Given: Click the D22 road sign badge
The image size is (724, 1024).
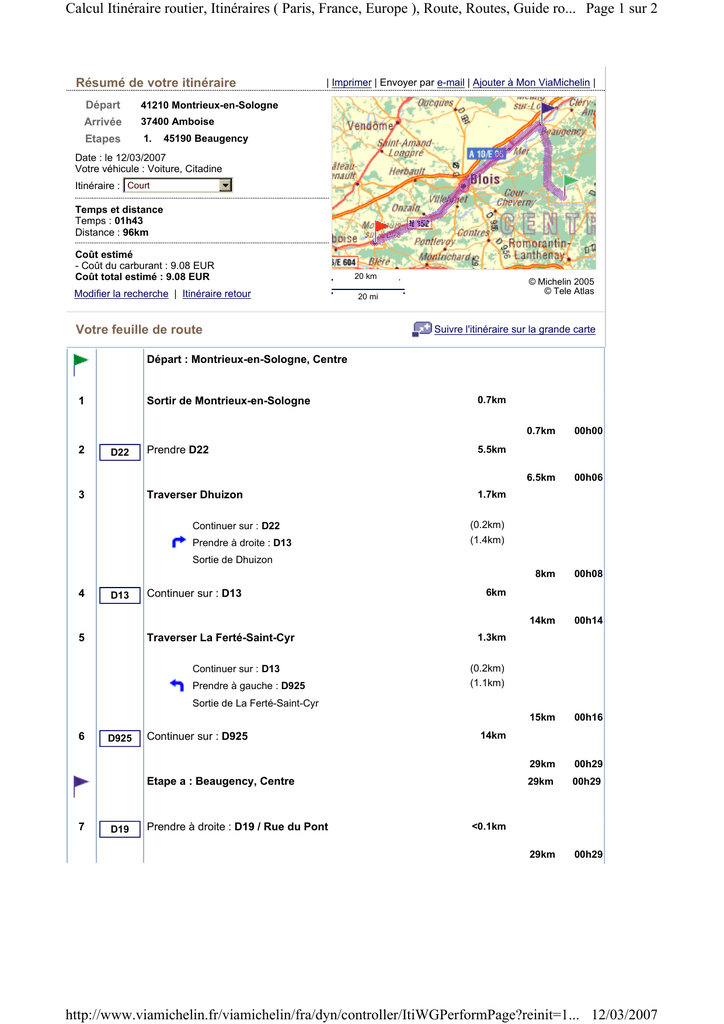Looking at the screenshot, I should [x=119, y=452].
